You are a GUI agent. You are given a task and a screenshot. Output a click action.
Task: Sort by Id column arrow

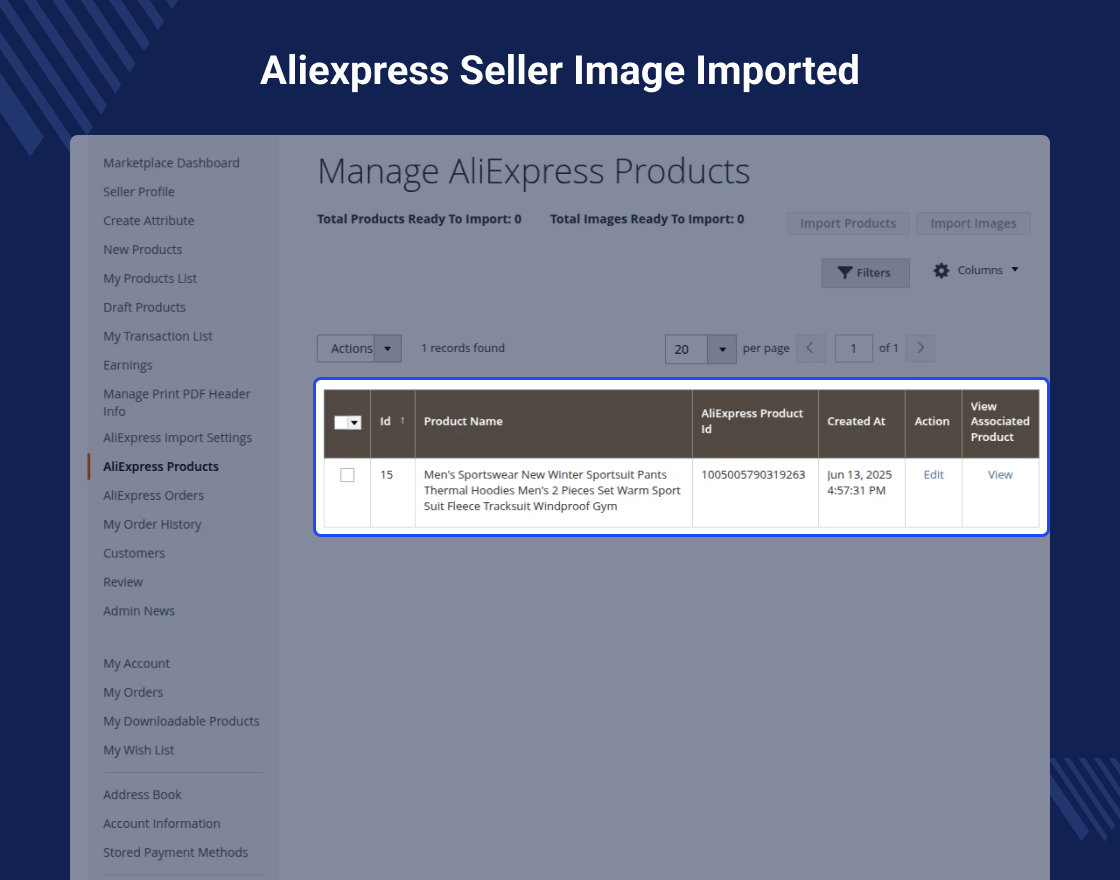[x=403, y=421]
